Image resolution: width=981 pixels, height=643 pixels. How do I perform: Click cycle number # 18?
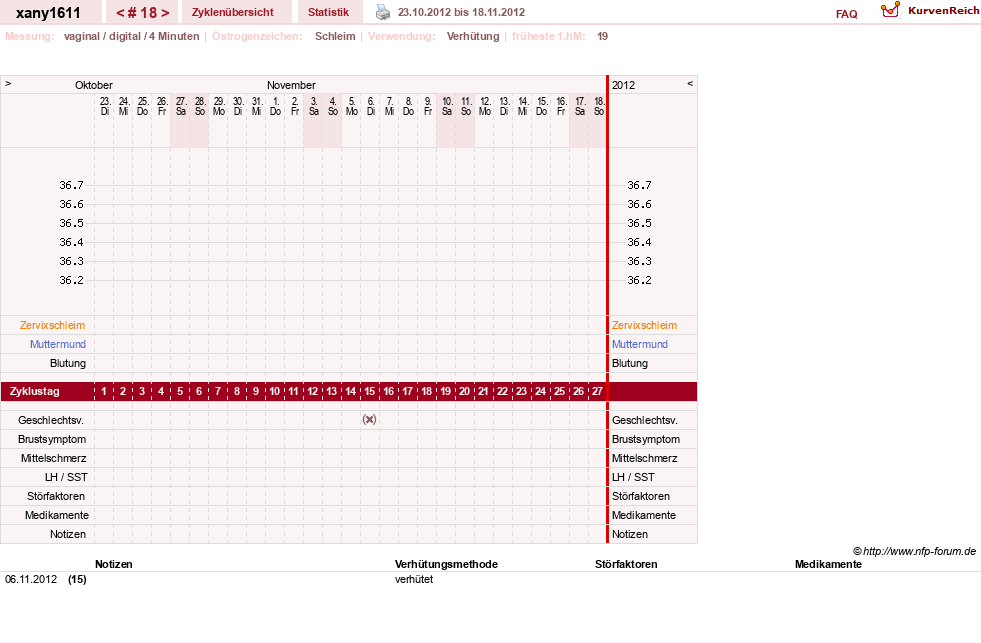(143, 13)
